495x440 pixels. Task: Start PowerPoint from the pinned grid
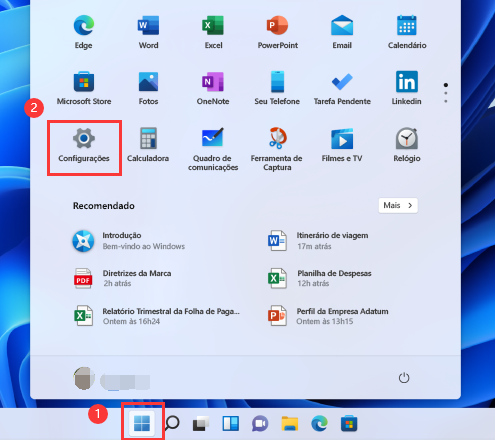277,32
